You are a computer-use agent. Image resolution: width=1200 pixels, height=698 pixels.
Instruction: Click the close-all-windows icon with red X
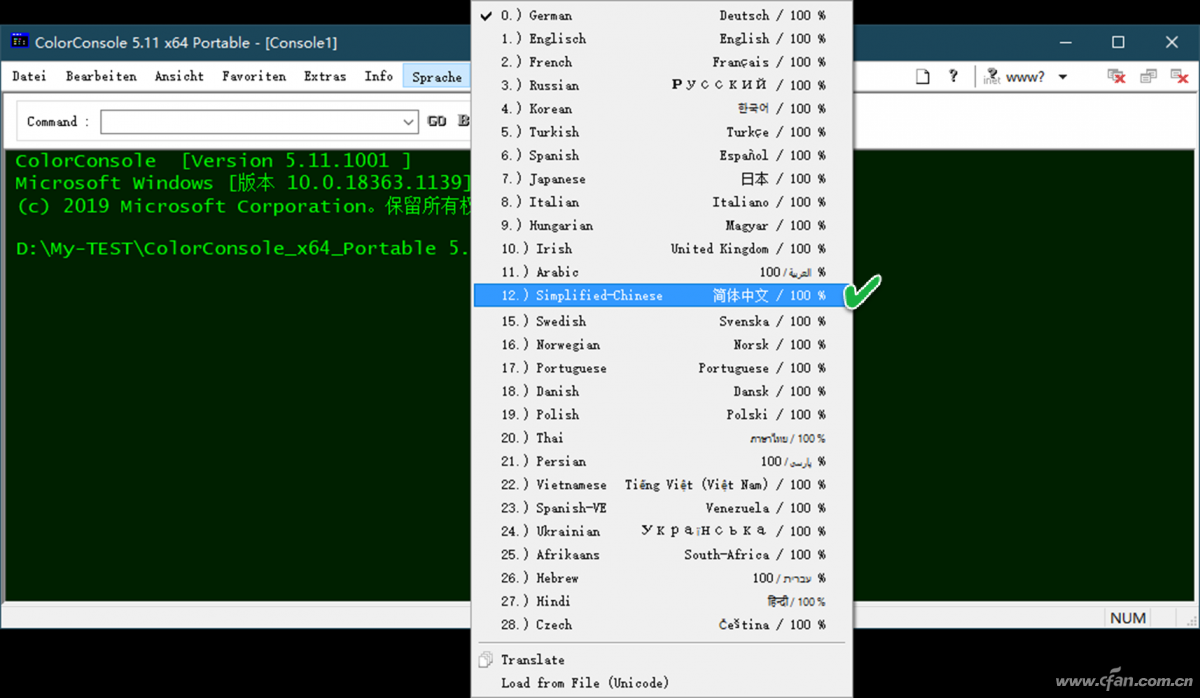point(1117,77)
